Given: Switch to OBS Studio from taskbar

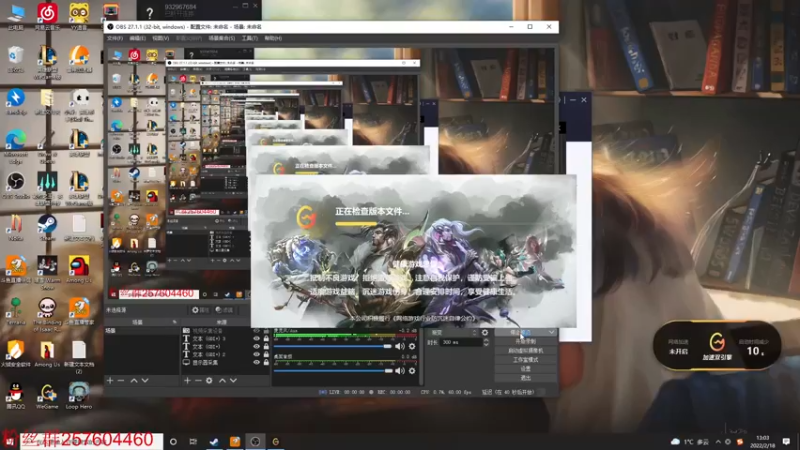Looking at the screenshot, I should coord(255,442).
